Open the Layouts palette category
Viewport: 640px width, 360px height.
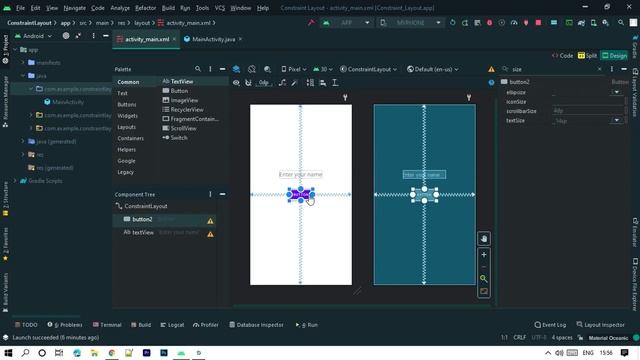pos(127,127)
